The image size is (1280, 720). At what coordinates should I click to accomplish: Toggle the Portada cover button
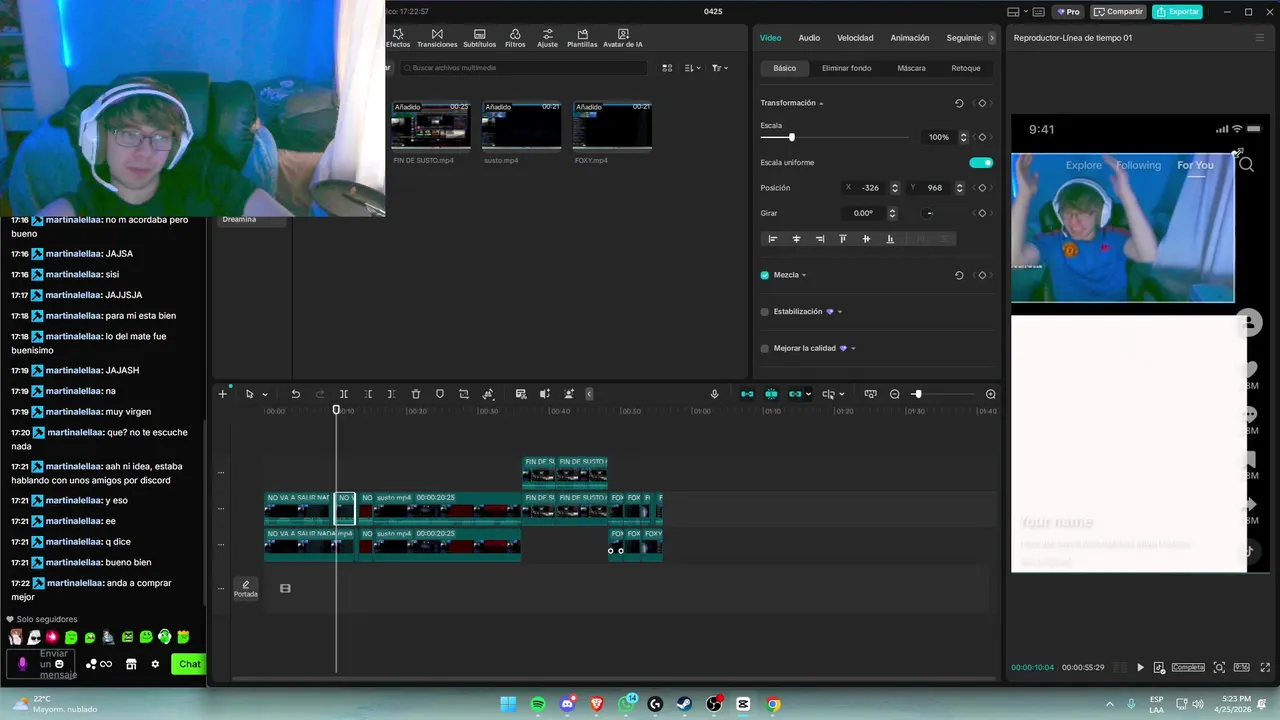(x=245, y=588)
